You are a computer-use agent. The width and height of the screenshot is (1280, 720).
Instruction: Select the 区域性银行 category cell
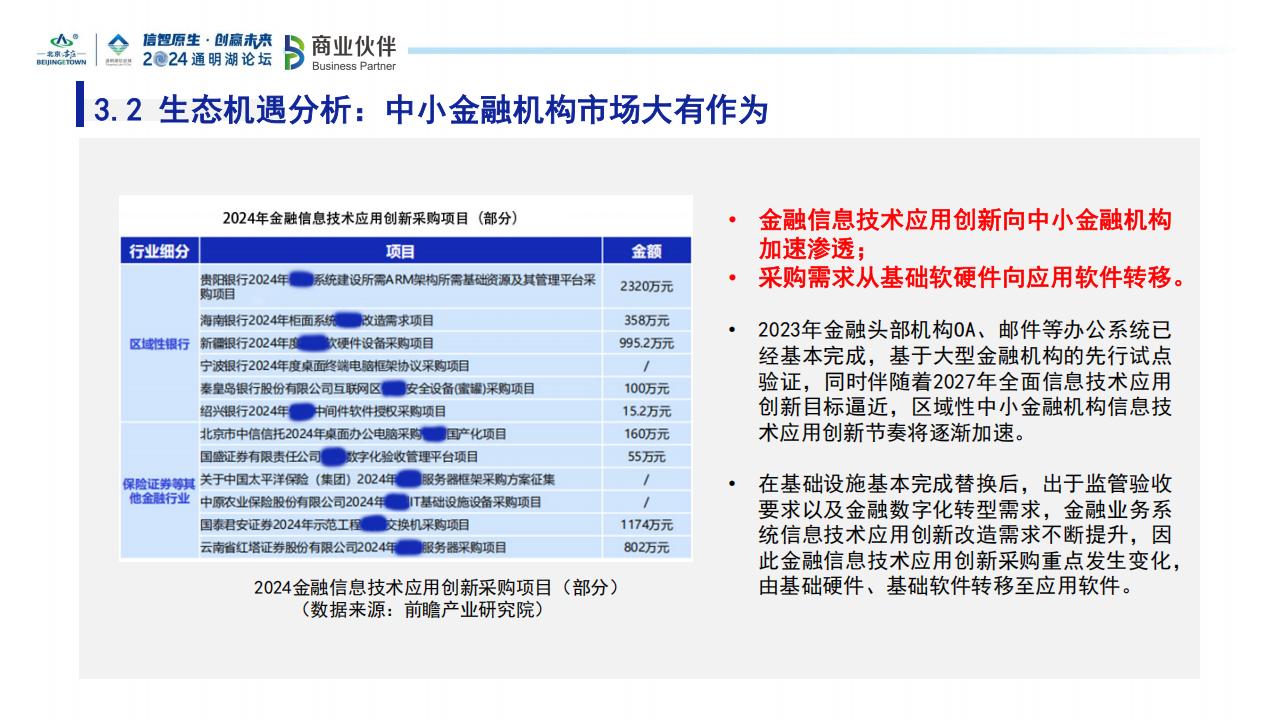[159, 343]
